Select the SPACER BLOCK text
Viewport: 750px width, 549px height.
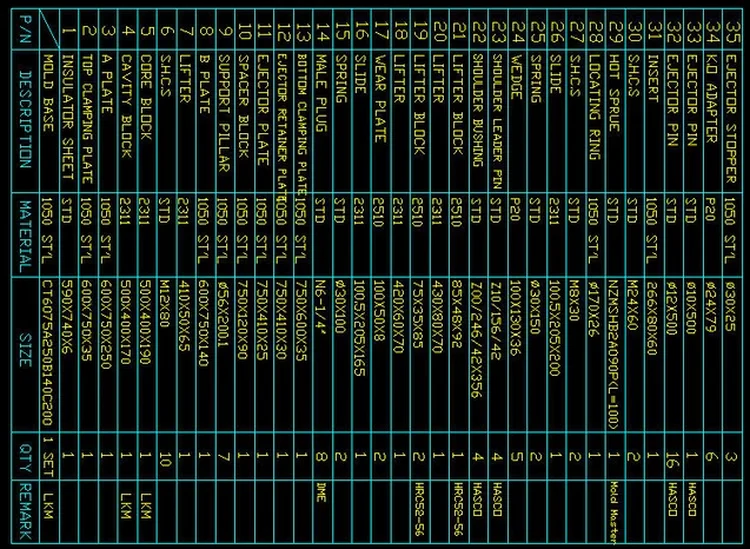point(243,106)
